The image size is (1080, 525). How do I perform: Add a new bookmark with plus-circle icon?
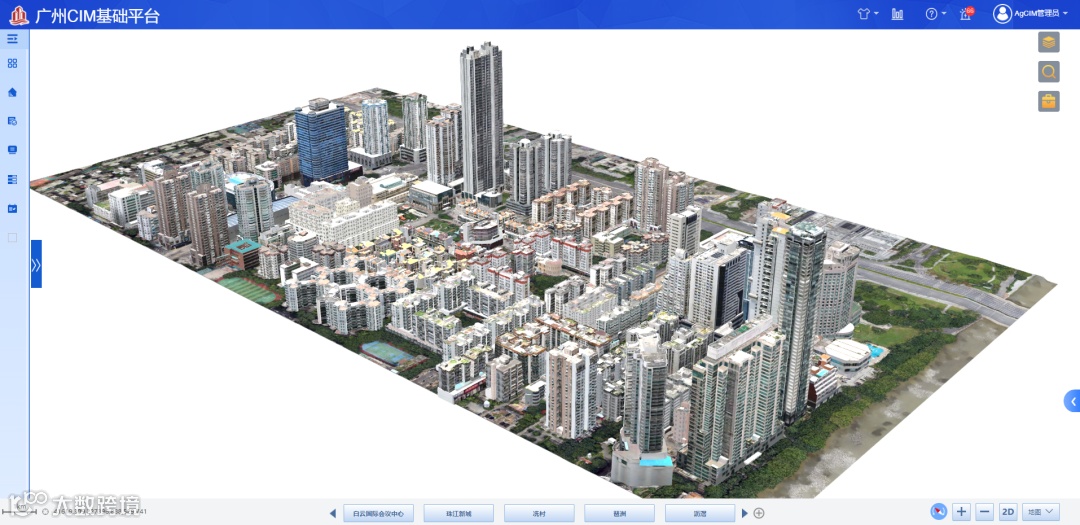[x=759, y=513]
